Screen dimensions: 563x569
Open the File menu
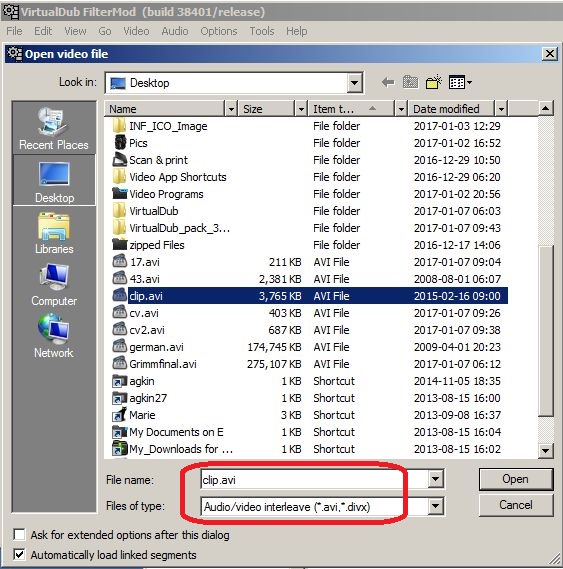[14, 31]
